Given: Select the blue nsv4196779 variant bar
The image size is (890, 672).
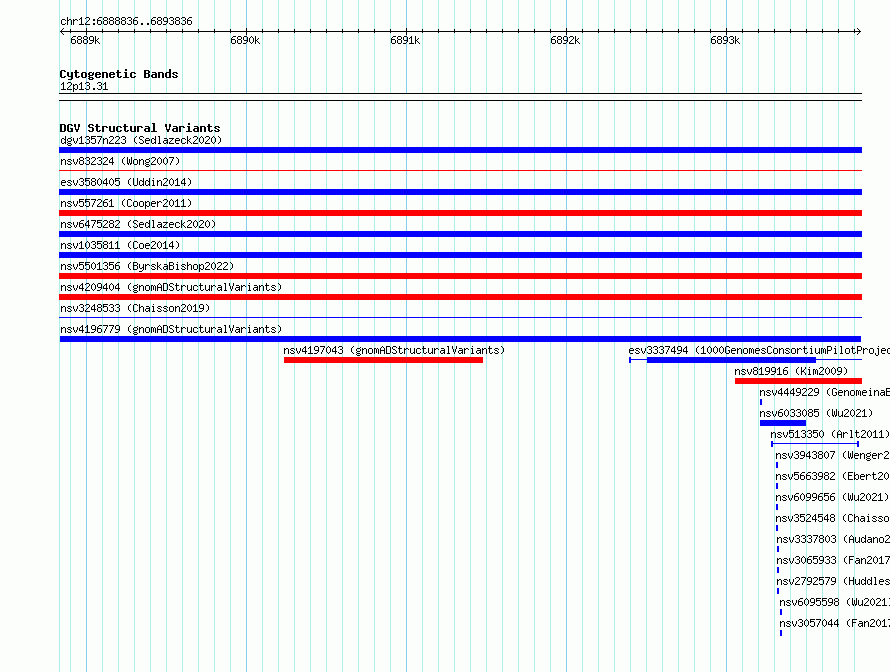Looking at the screenshot, I should pyautogui.click(x=460, y=339).
